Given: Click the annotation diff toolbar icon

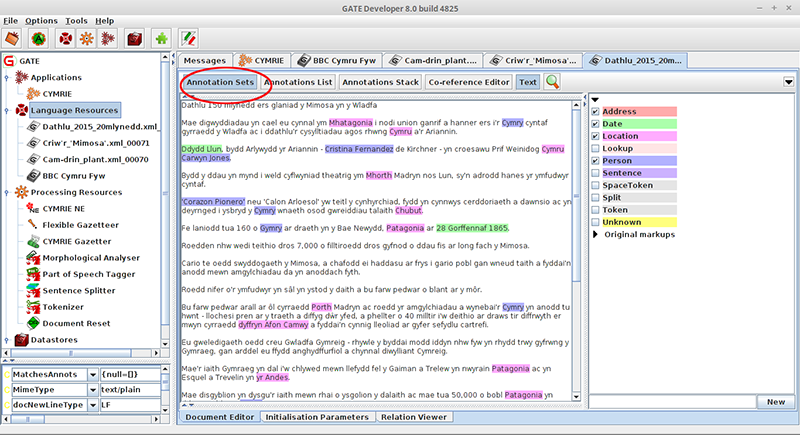Looking at the screenshot, I should 189,38.
